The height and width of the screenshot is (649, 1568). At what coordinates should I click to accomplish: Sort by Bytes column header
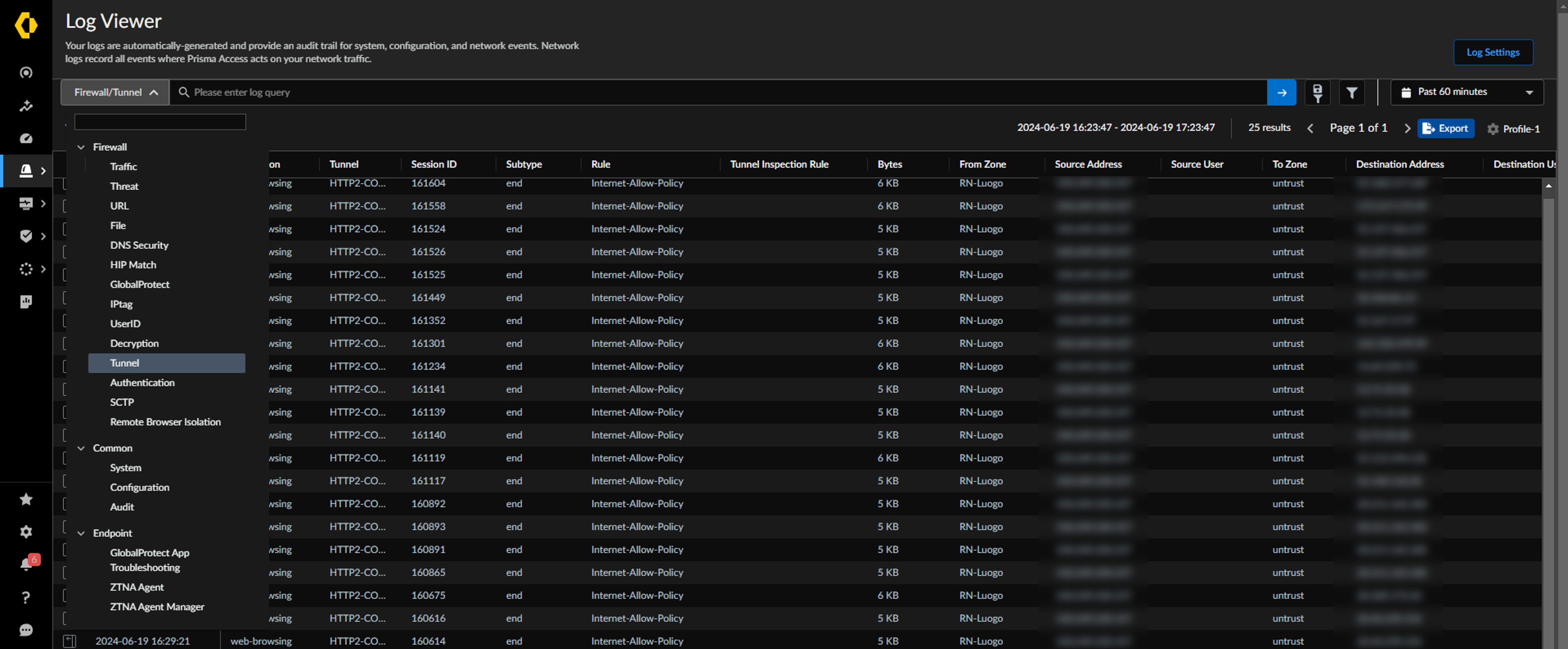pos(889,164)
